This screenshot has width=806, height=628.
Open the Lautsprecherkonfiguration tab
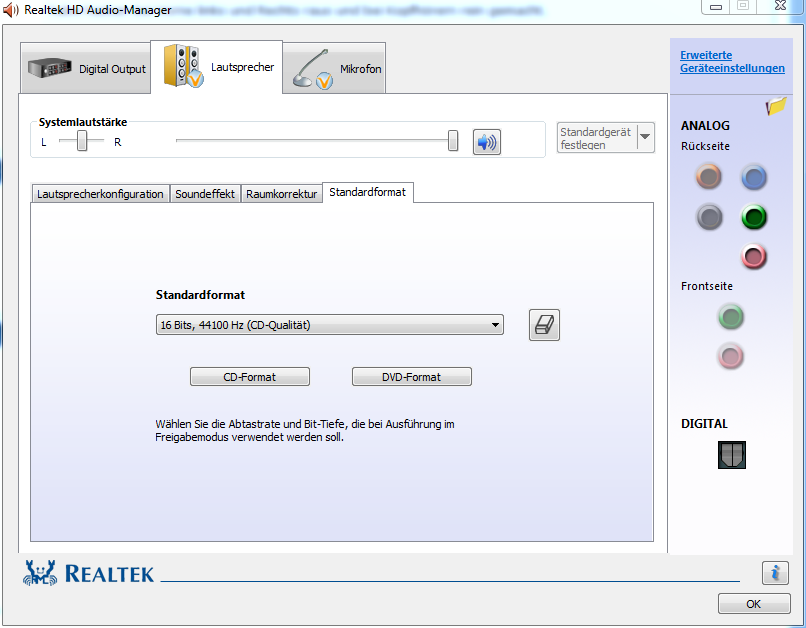click(100, 194)
